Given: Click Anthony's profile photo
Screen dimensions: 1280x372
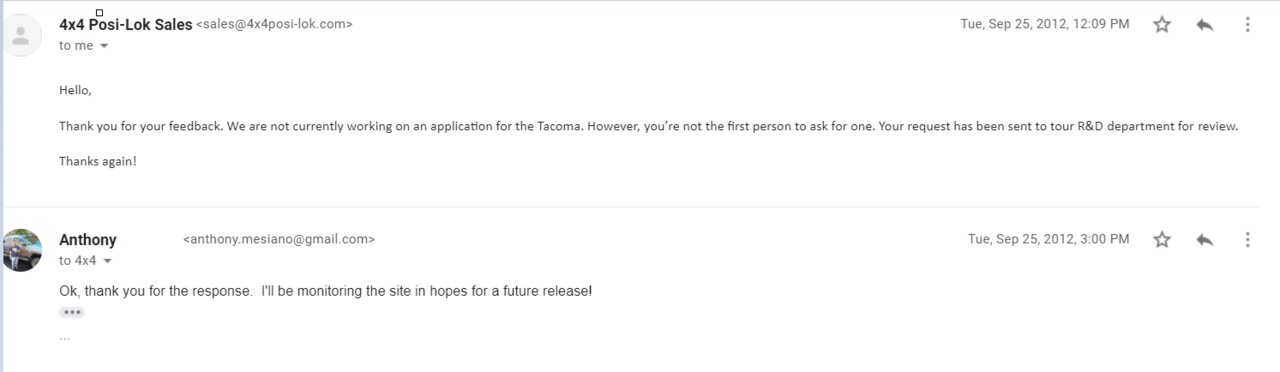Looking at the screenshot, I should (21, 250).
